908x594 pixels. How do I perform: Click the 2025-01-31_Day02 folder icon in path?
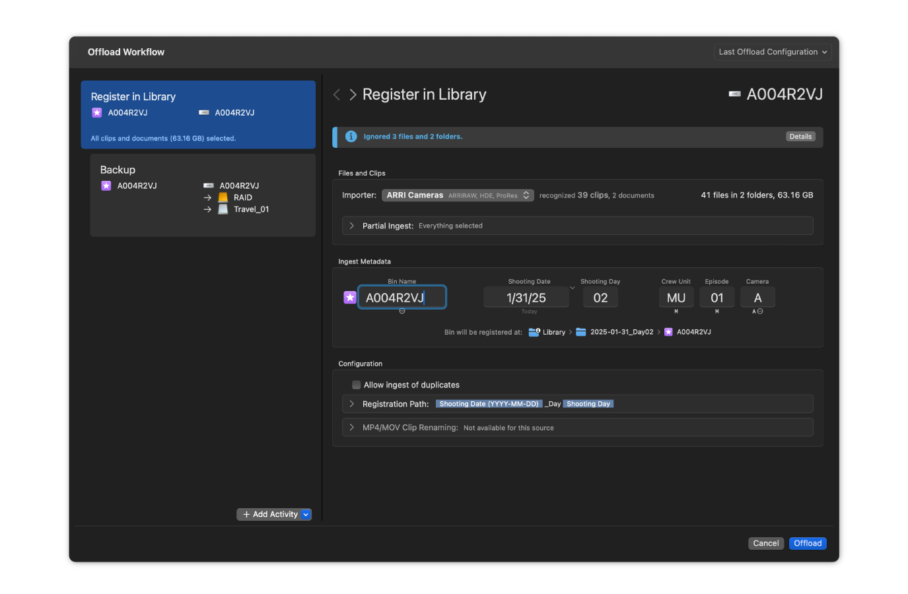click(x=581, y=332)
